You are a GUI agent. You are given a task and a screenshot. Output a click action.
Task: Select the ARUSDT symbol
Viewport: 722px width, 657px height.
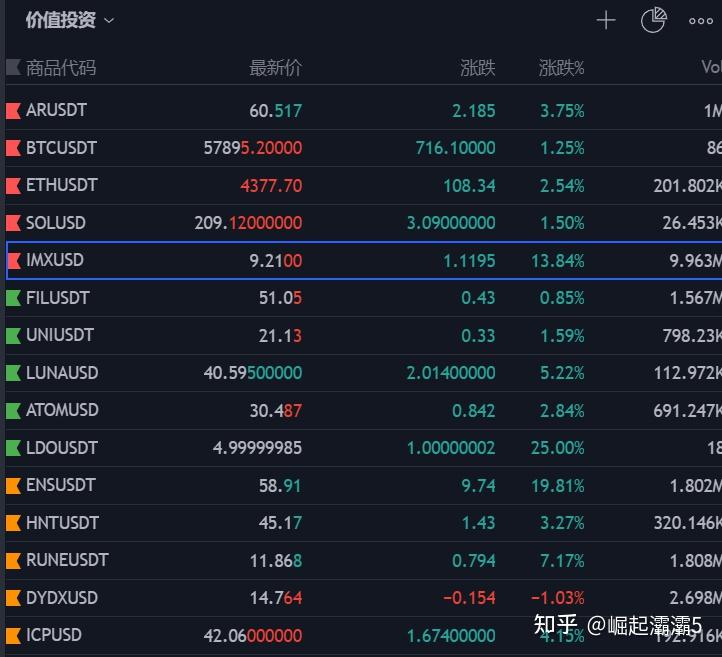click(x=56, y=110)
